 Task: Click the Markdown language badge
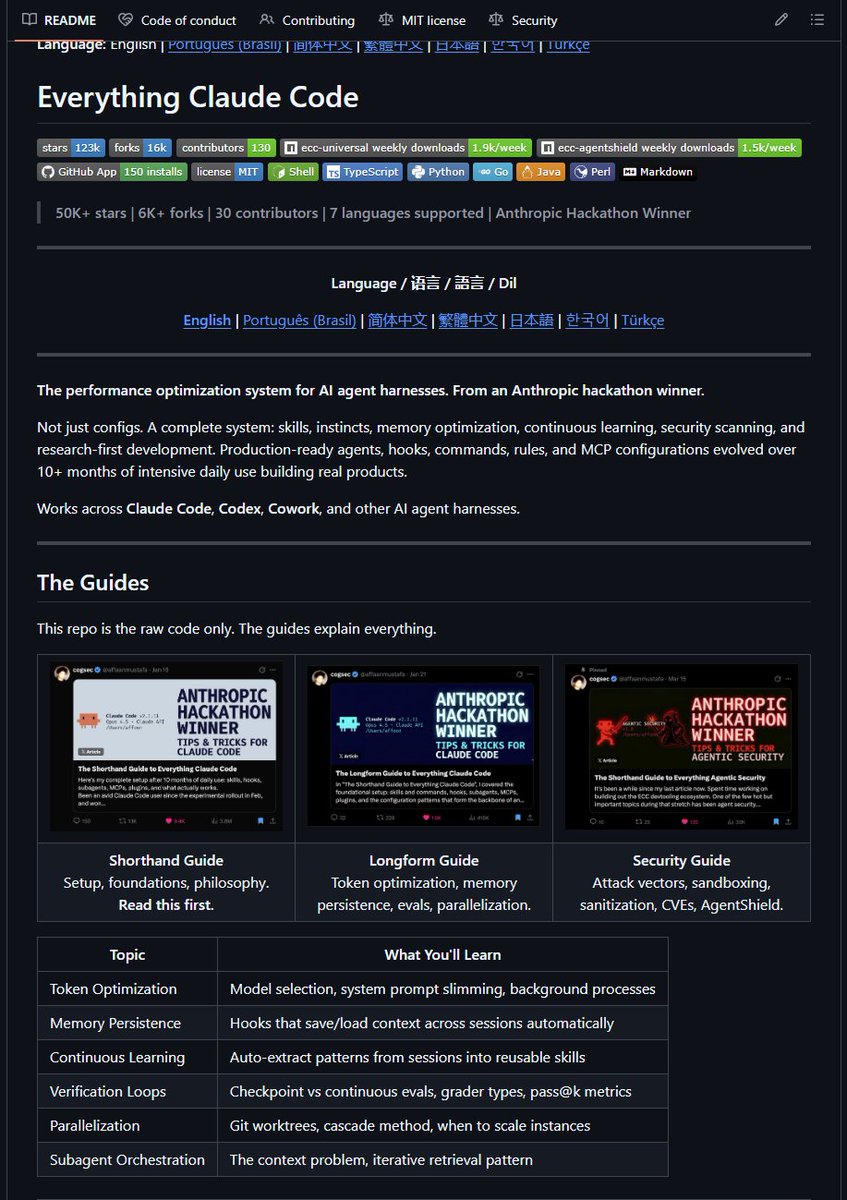658,172
